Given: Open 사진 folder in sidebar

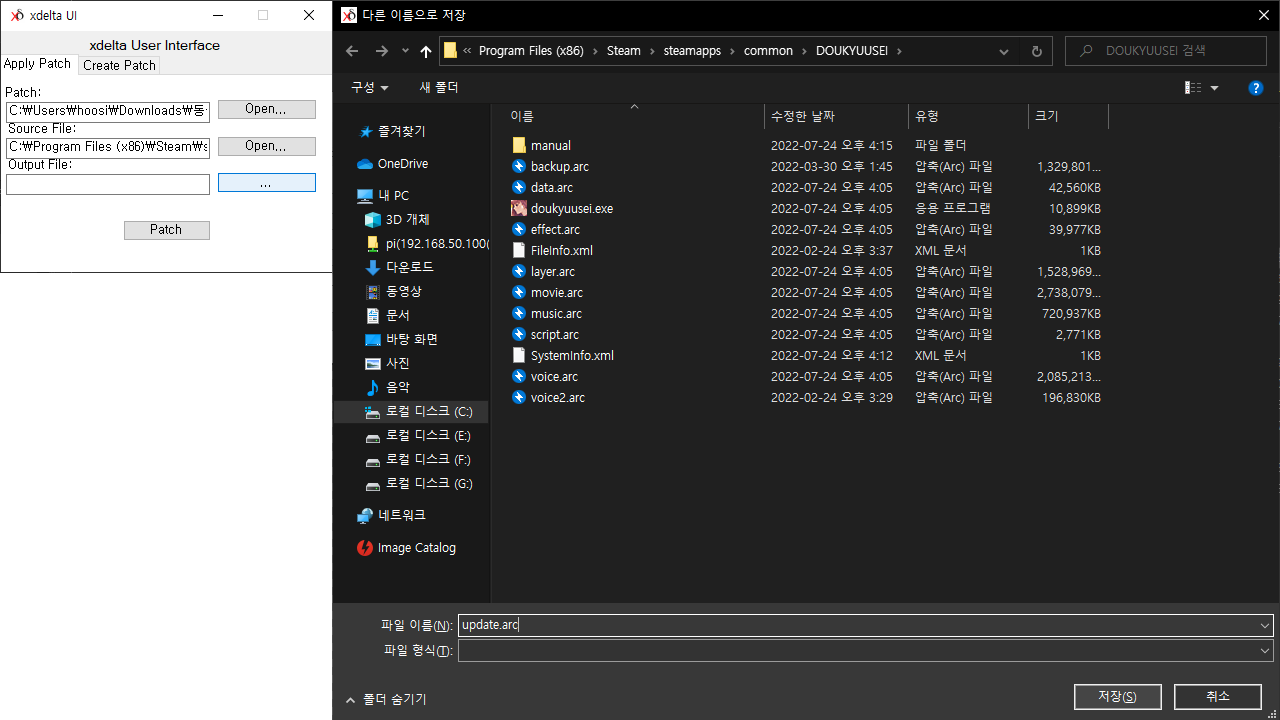Looking at the screenshot, I should [387, 364].
